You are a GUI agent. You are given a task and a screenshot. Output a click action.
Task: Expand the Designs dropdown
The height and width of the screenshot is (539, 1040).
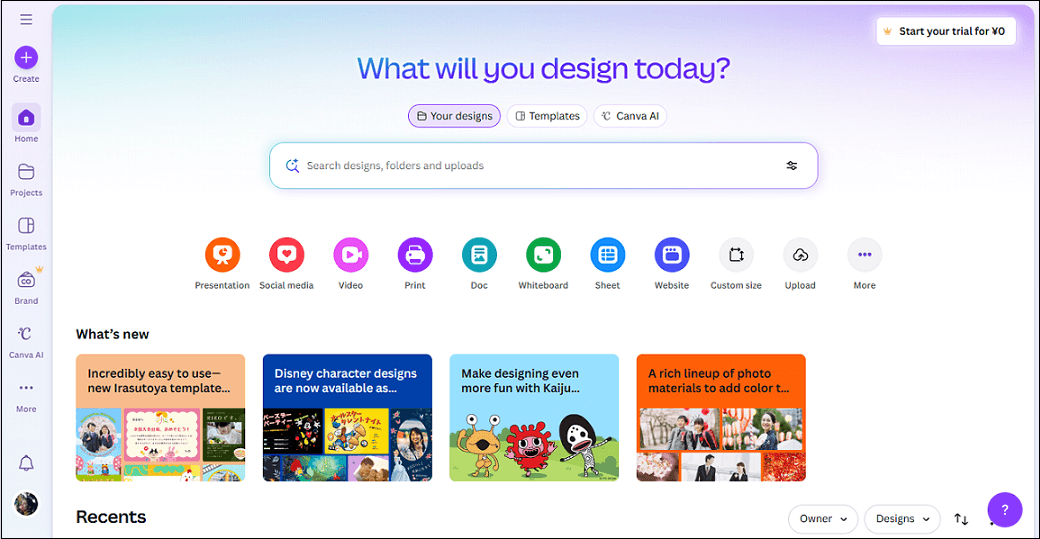(902, 519)
